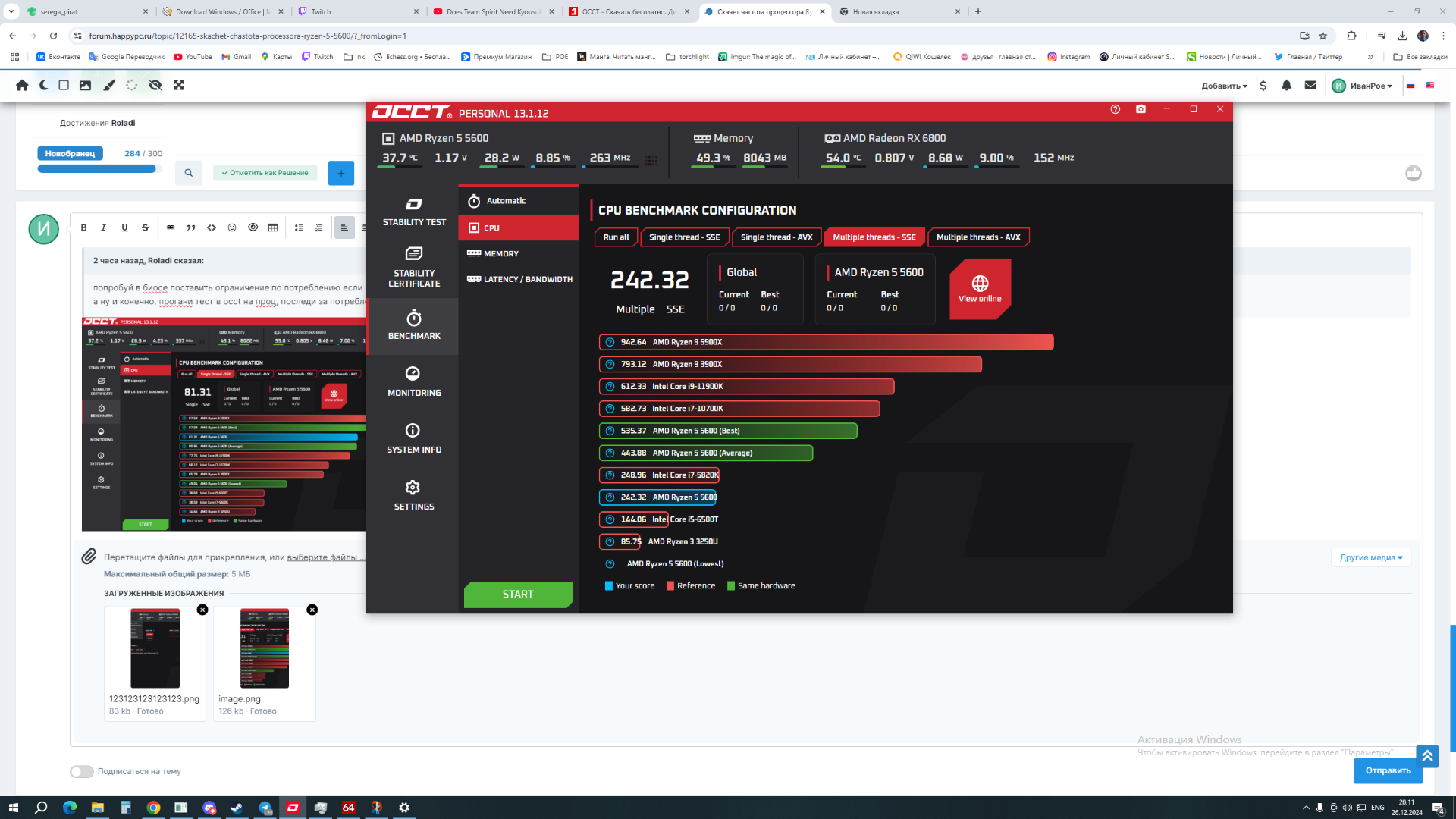Click 'Отметить как Решение' button
The height and width of the screenshot is (819, 1456).
265,173
